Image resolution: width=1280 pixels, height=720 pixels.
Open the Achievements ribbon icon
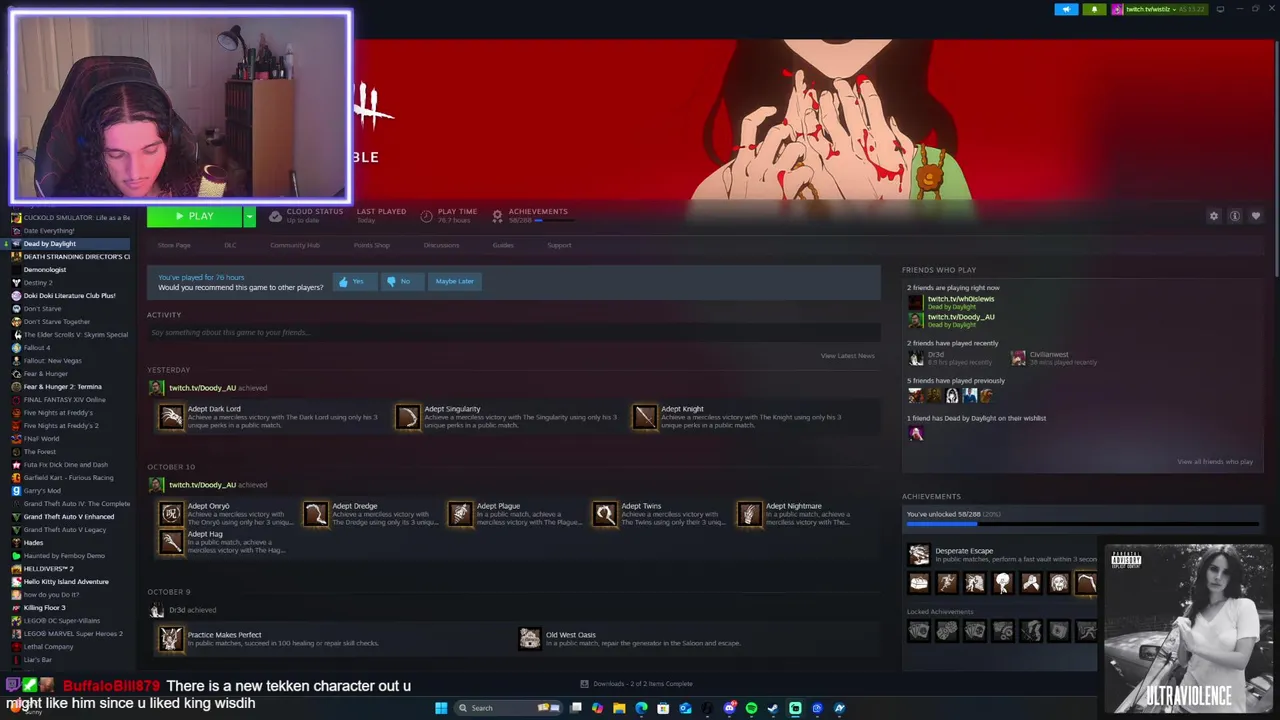[497, 216]
